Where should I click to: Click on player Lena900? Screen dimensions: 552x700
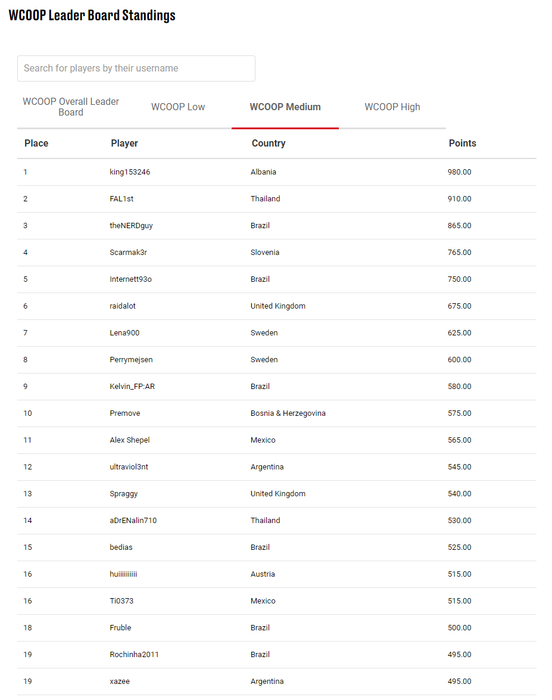(x=125, y=333)
